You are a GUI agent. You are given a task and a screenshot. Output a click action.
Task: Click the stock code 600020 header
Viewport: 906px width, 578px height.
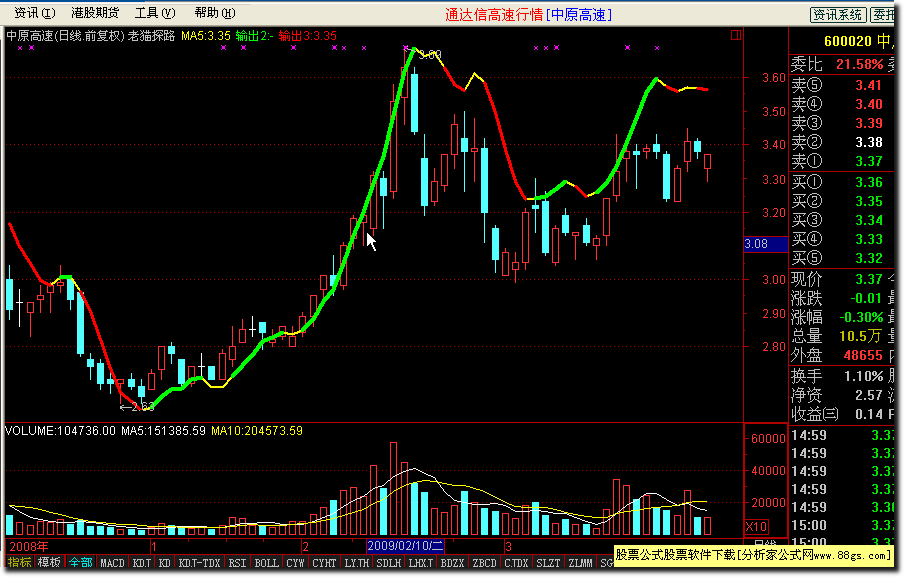tap(848, 41)
